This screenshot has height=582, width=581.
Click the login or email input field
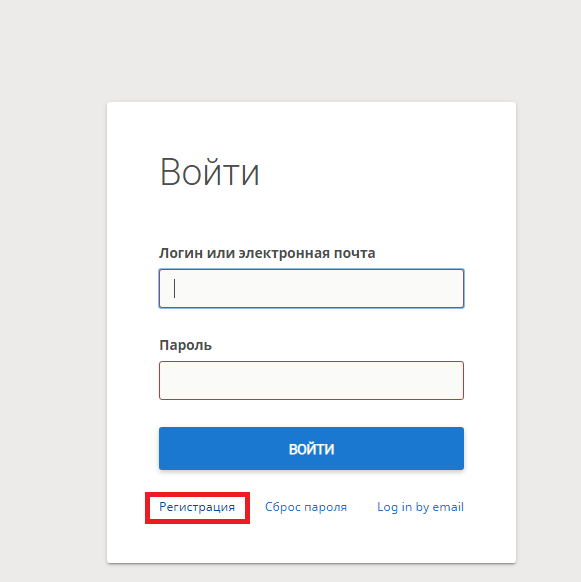pos(311,288)
